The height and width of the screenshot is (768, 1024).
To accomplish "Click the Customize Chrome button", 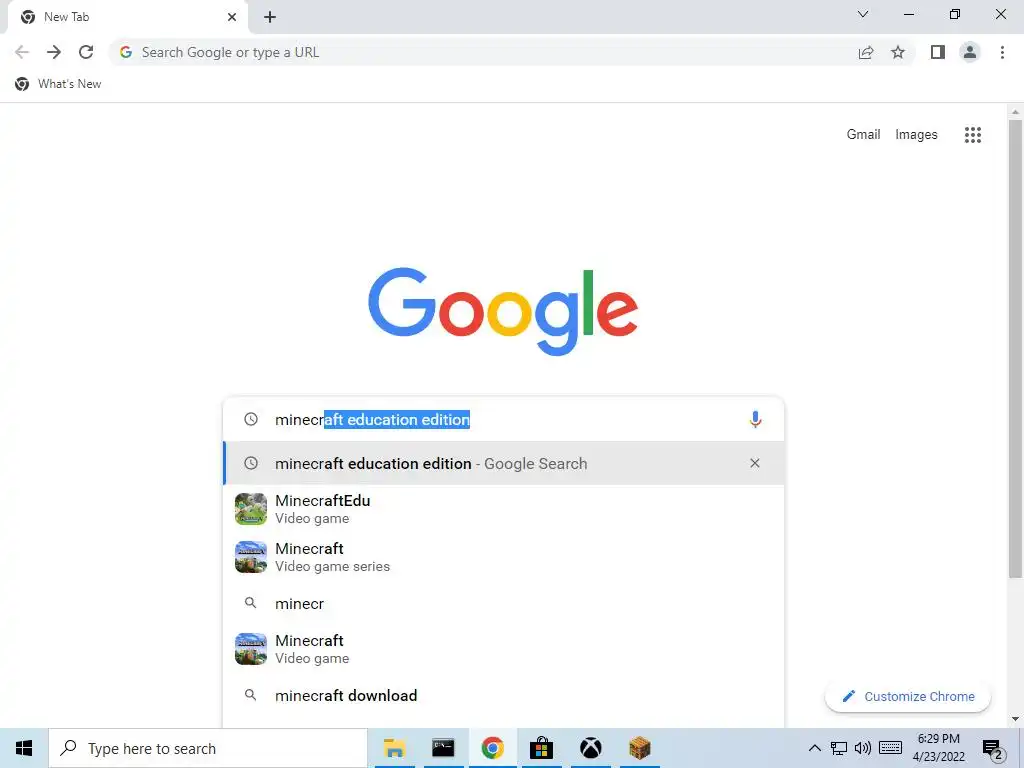I will [908, 696].
